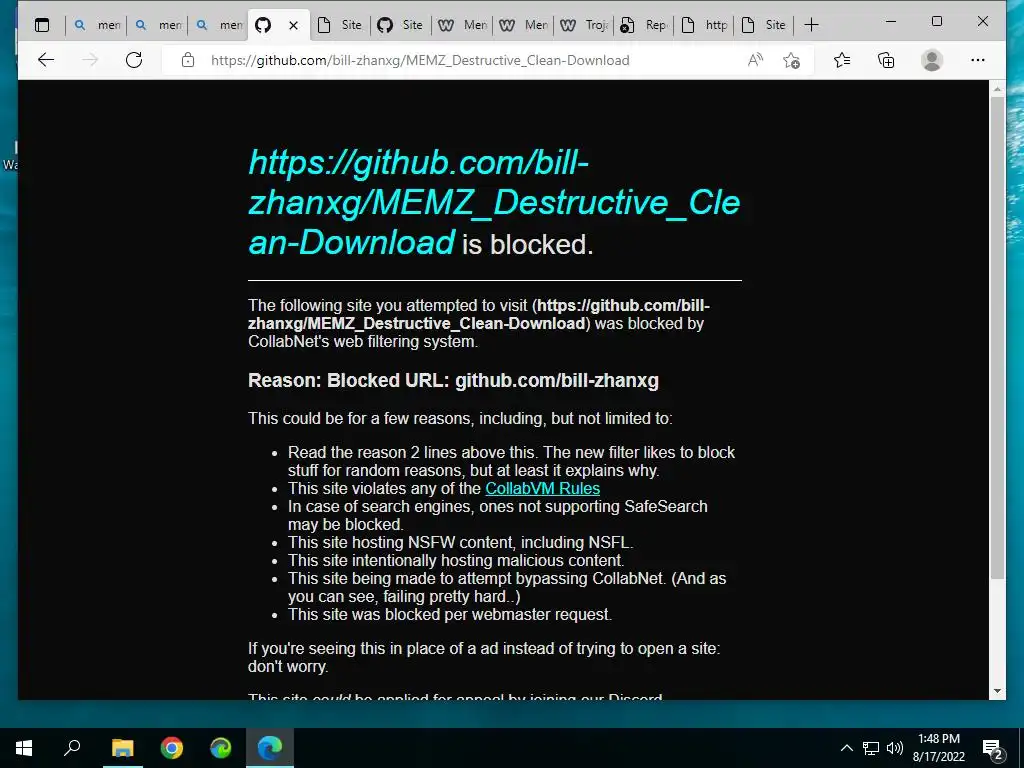View site information lock icon
1024x768 pixels.
pyautogui.click(x=188, y=60)
